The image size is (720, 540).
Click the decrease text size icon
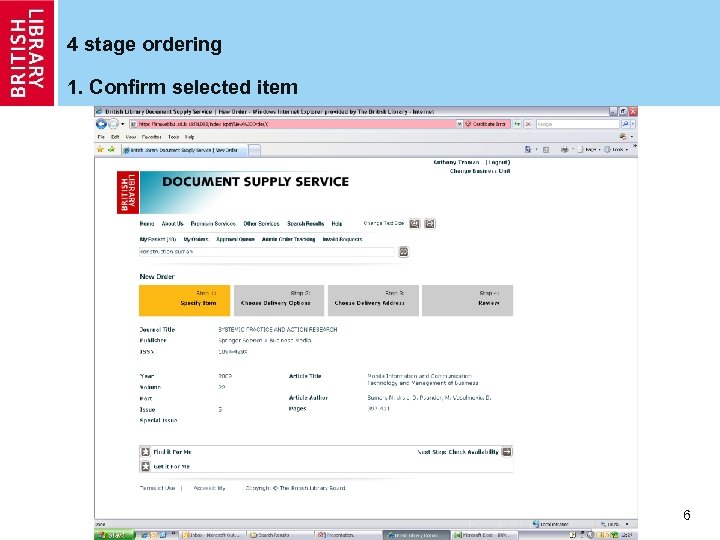tap(430, 224)
